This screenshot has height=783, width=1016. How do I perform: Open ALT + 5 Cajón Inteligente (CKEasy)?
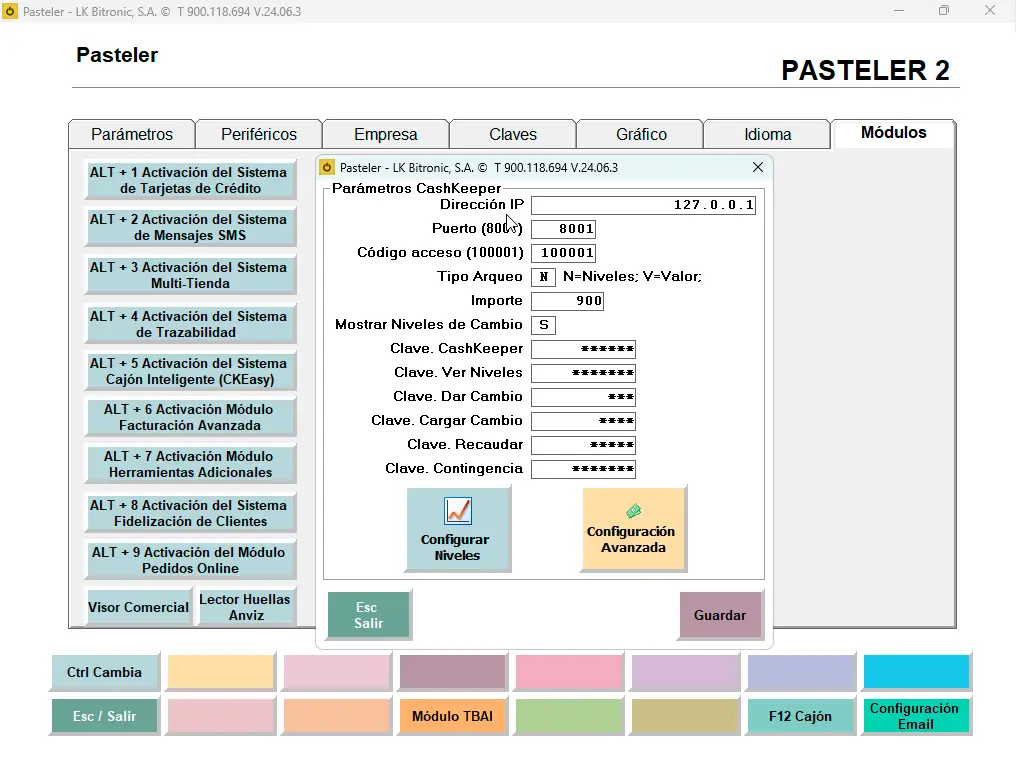[190, 371]
